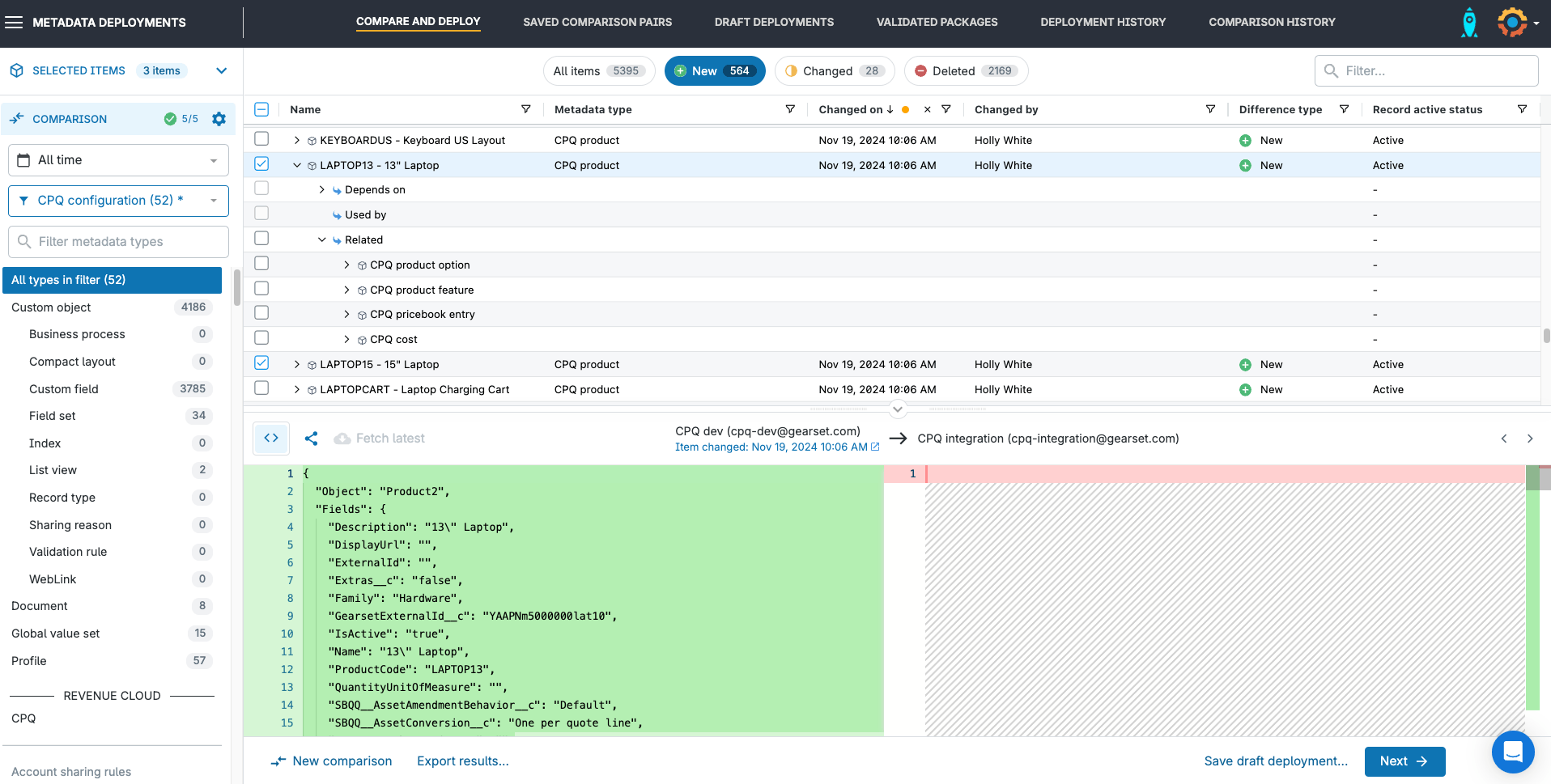
Task: Collapse the LAPTOP13 tree row
Action: (x=297, y=165)
